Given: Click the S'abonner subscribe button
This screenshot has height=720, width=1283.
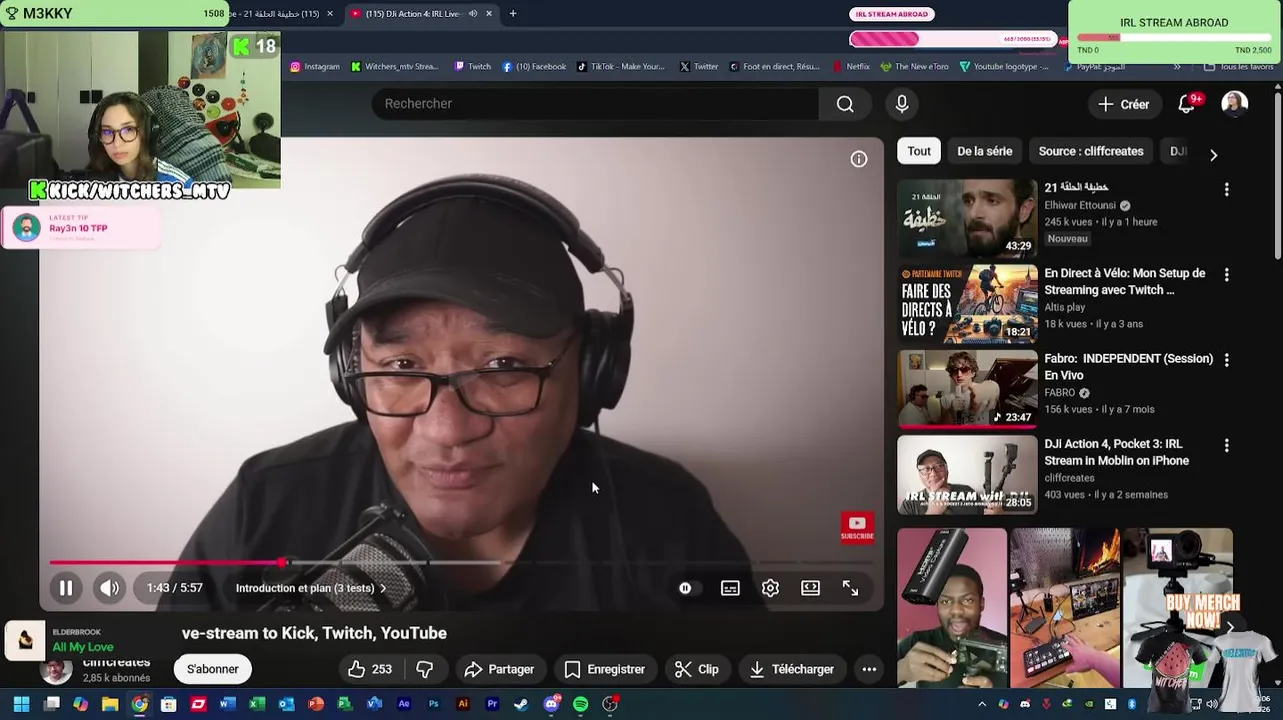Looking at the screenshot, I should pos(213,669).
